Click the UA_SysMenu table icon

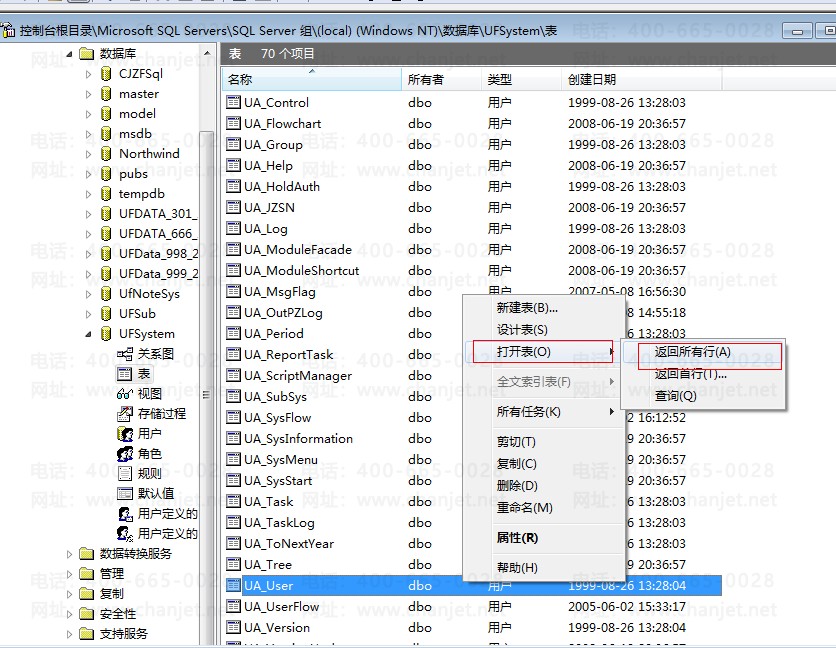tap(233, 459)
